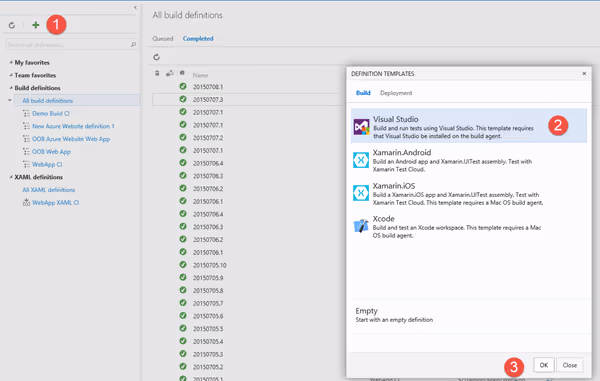The height and width of the screenshot is (381, 600).
Task: Open OOB Azure Website Web App definition
Action: (71, 139)
